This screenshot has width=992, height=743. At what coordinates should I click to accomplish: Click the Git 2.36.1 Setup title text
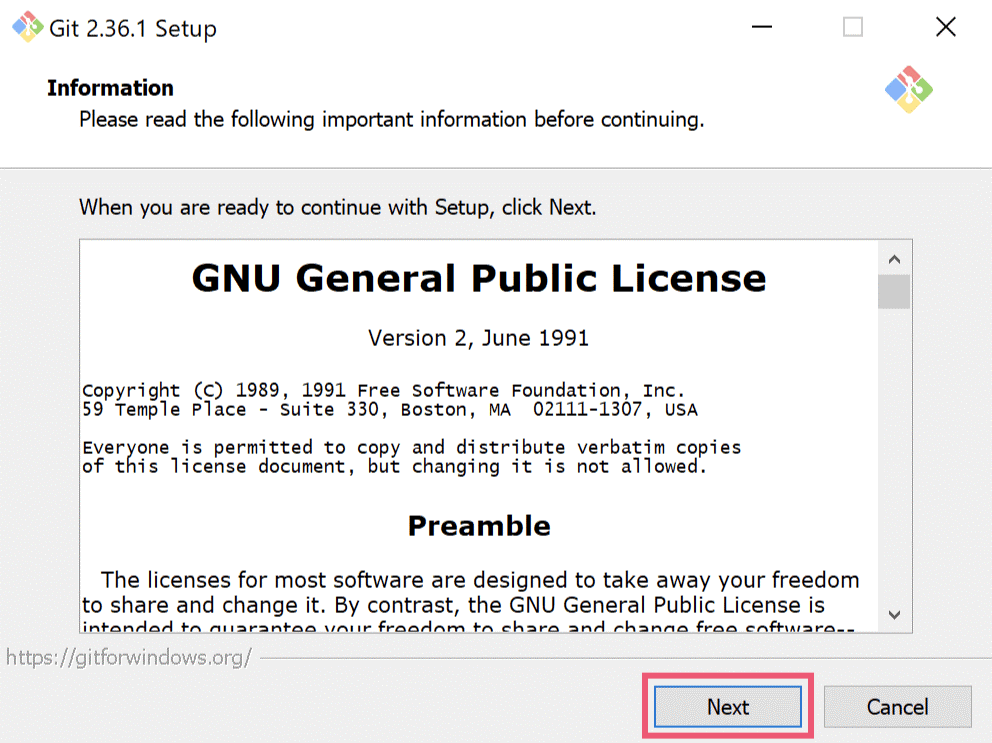(131, 28)
